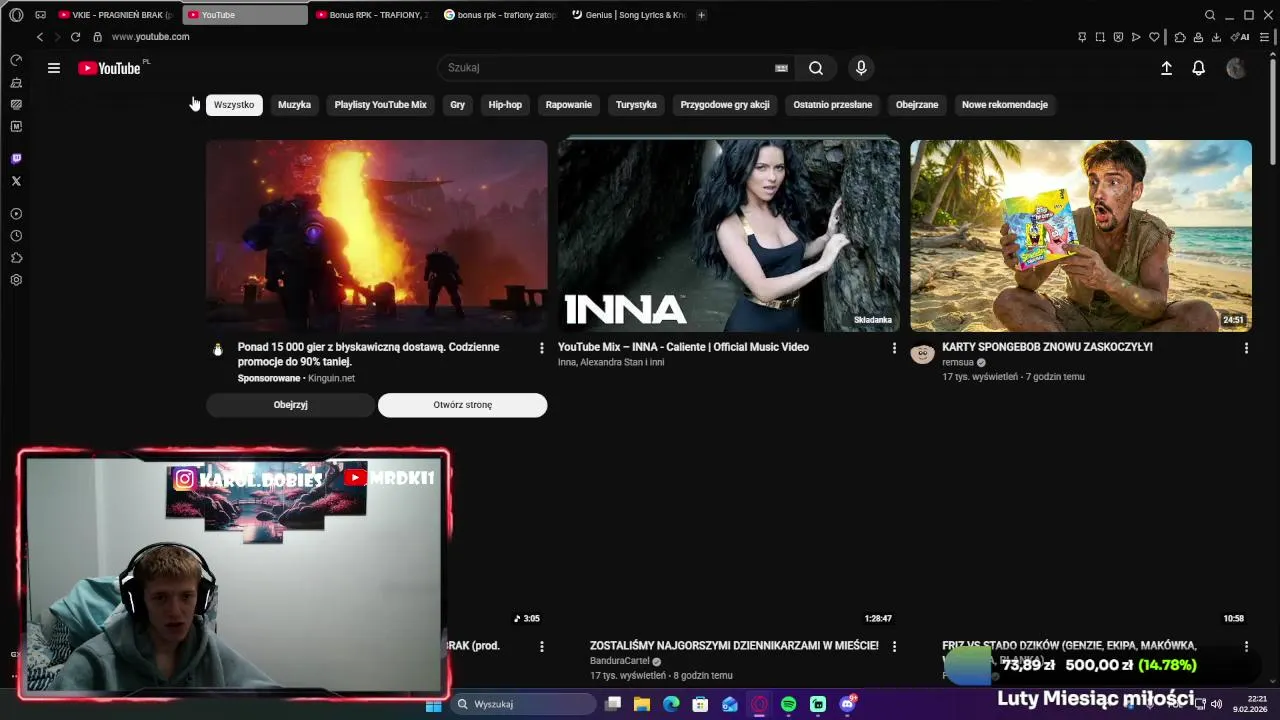Open KARTY SPONGEBOB ZNOWU ZASKOCZYŁY title
1280x720 pixels.
click(x=1047, y=347)
